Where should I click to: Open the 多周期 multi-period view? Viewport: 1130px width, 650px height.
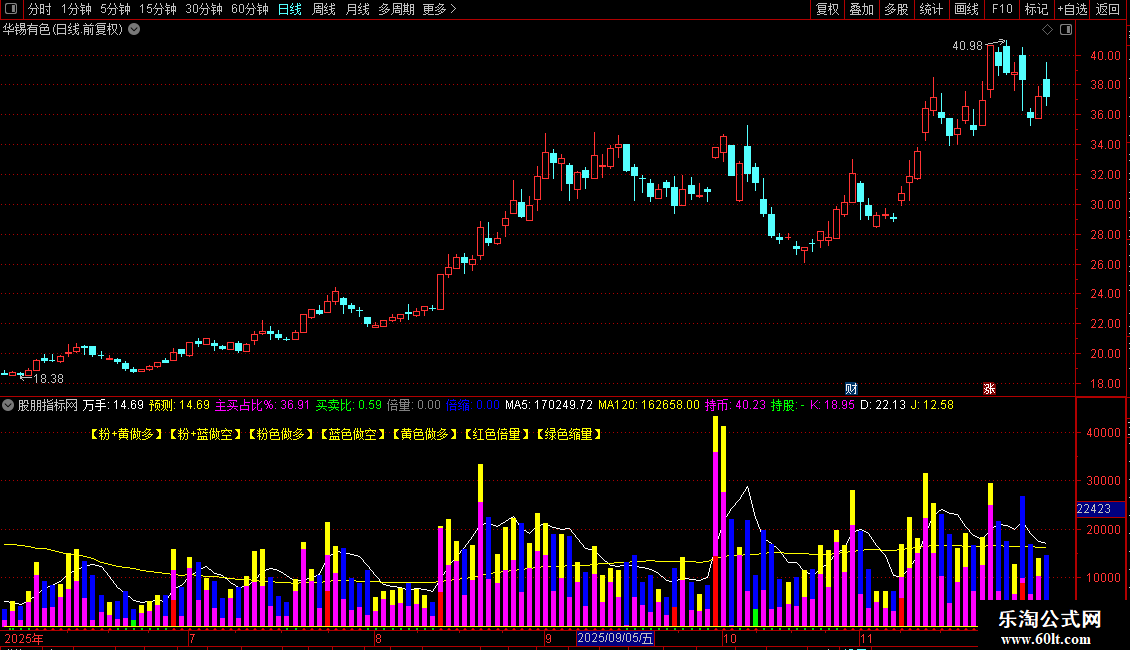pos(396,9)
